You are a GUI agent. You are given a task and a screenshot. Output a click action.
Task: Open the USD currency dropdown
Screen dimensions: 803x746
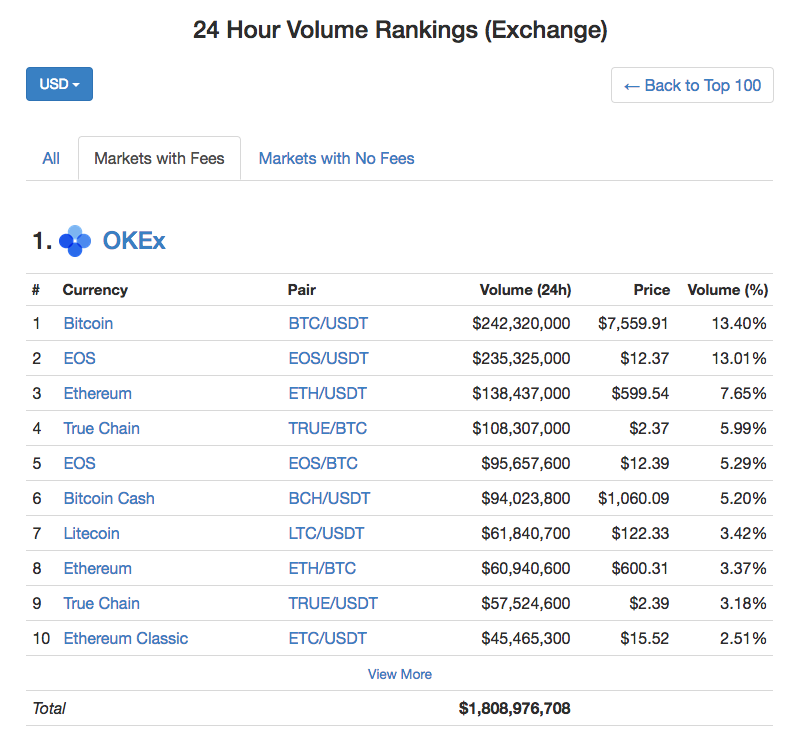tap(59, 84)
